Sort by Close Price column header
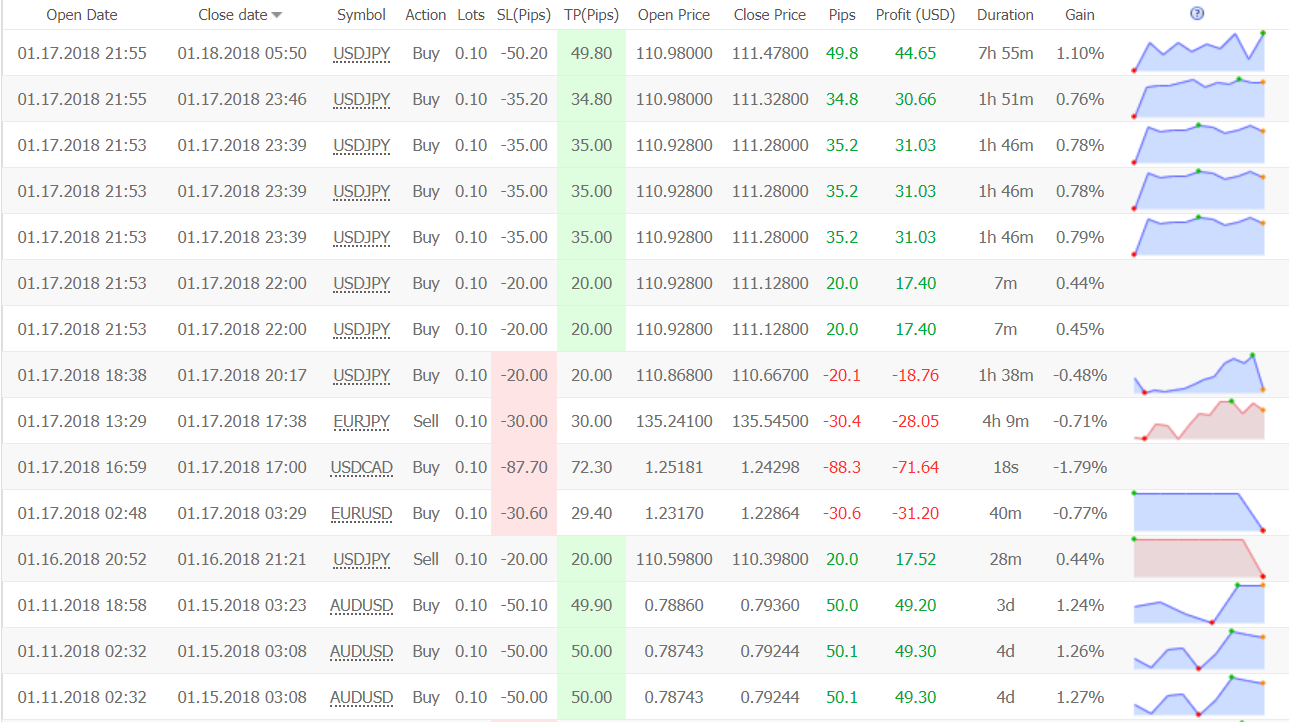This screenshot has height=722, width=1289. (770, 15)
